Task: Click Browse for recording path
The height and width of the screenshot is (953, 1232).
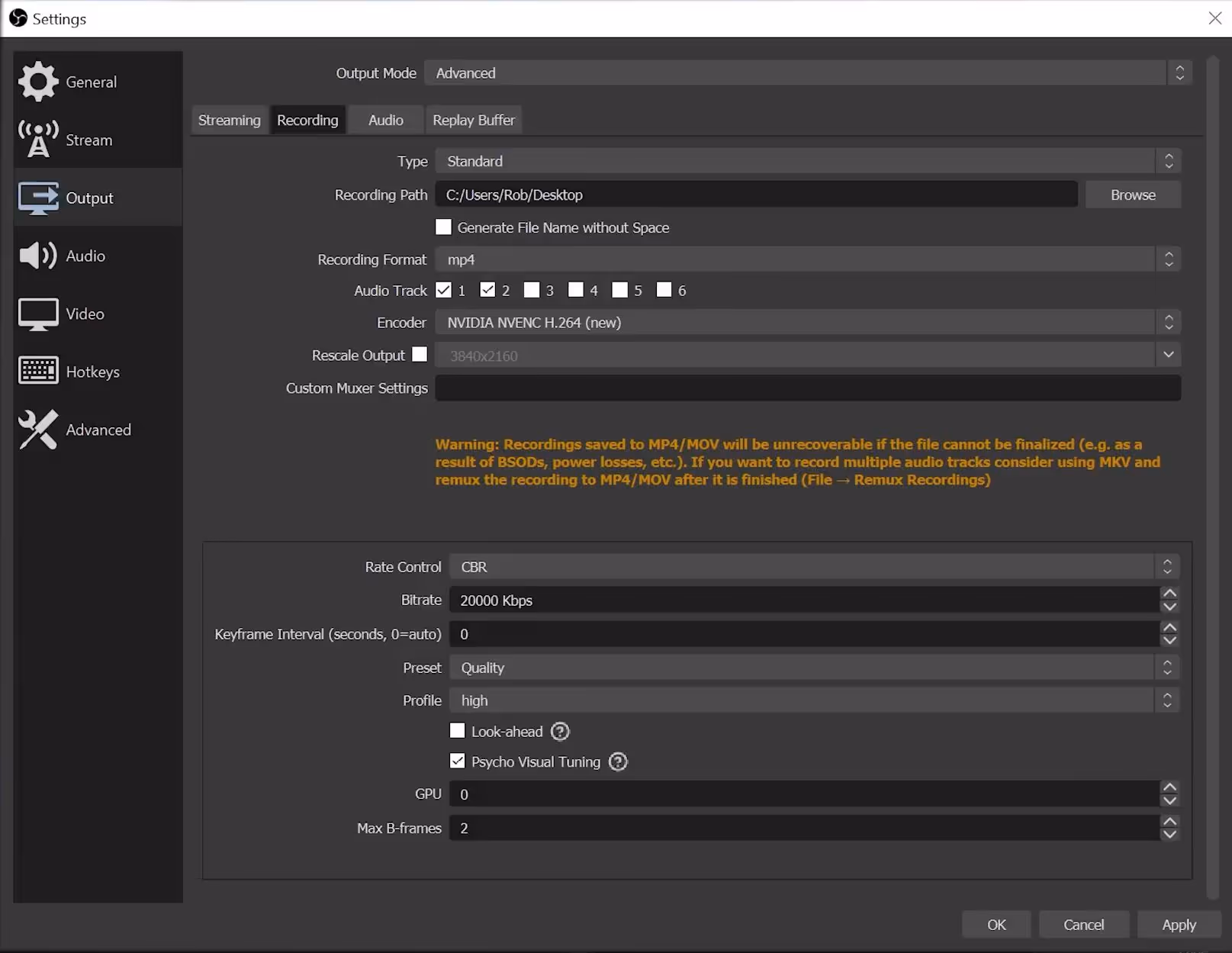Action: coord(1133,195)
